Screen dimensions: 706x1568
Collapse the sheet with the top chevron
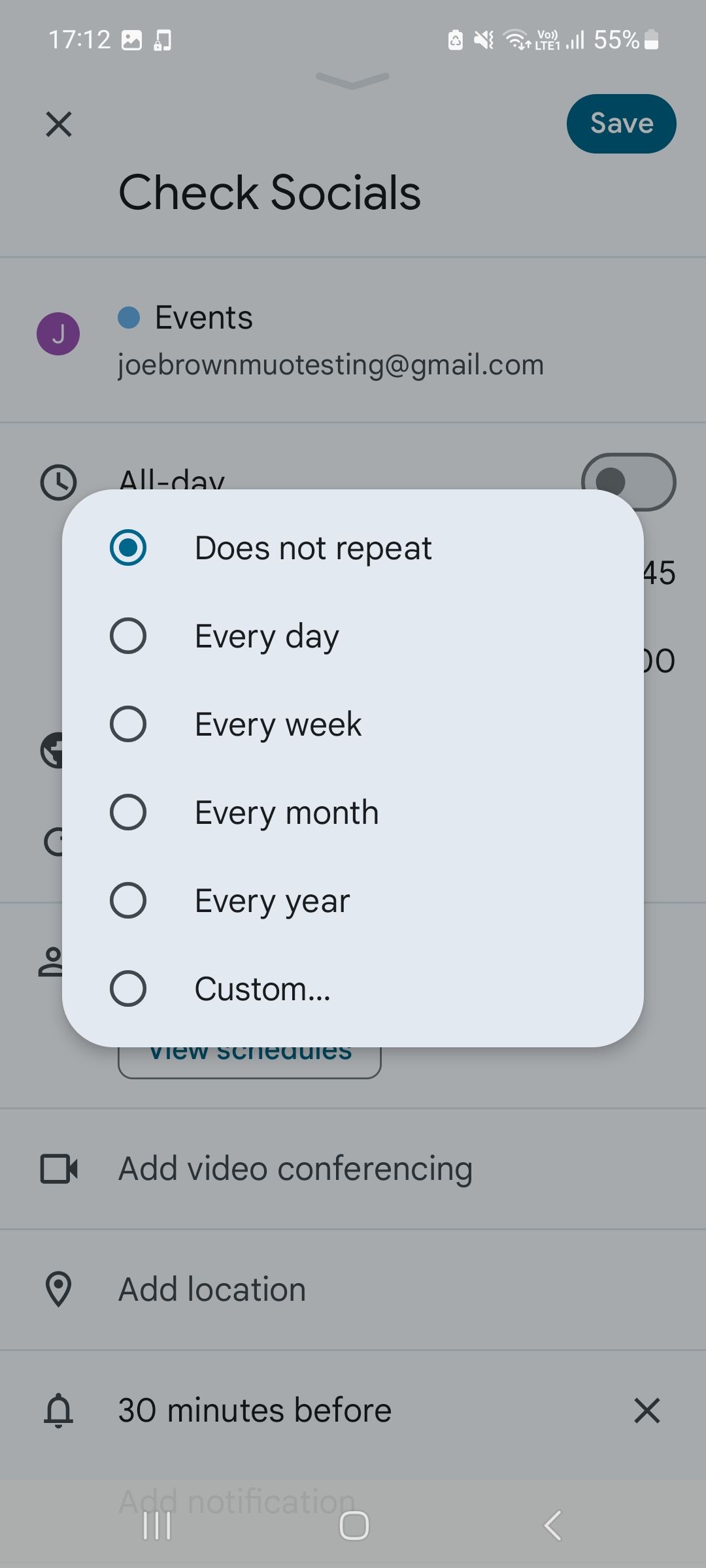pyautogui.click(x=352, y=78)
